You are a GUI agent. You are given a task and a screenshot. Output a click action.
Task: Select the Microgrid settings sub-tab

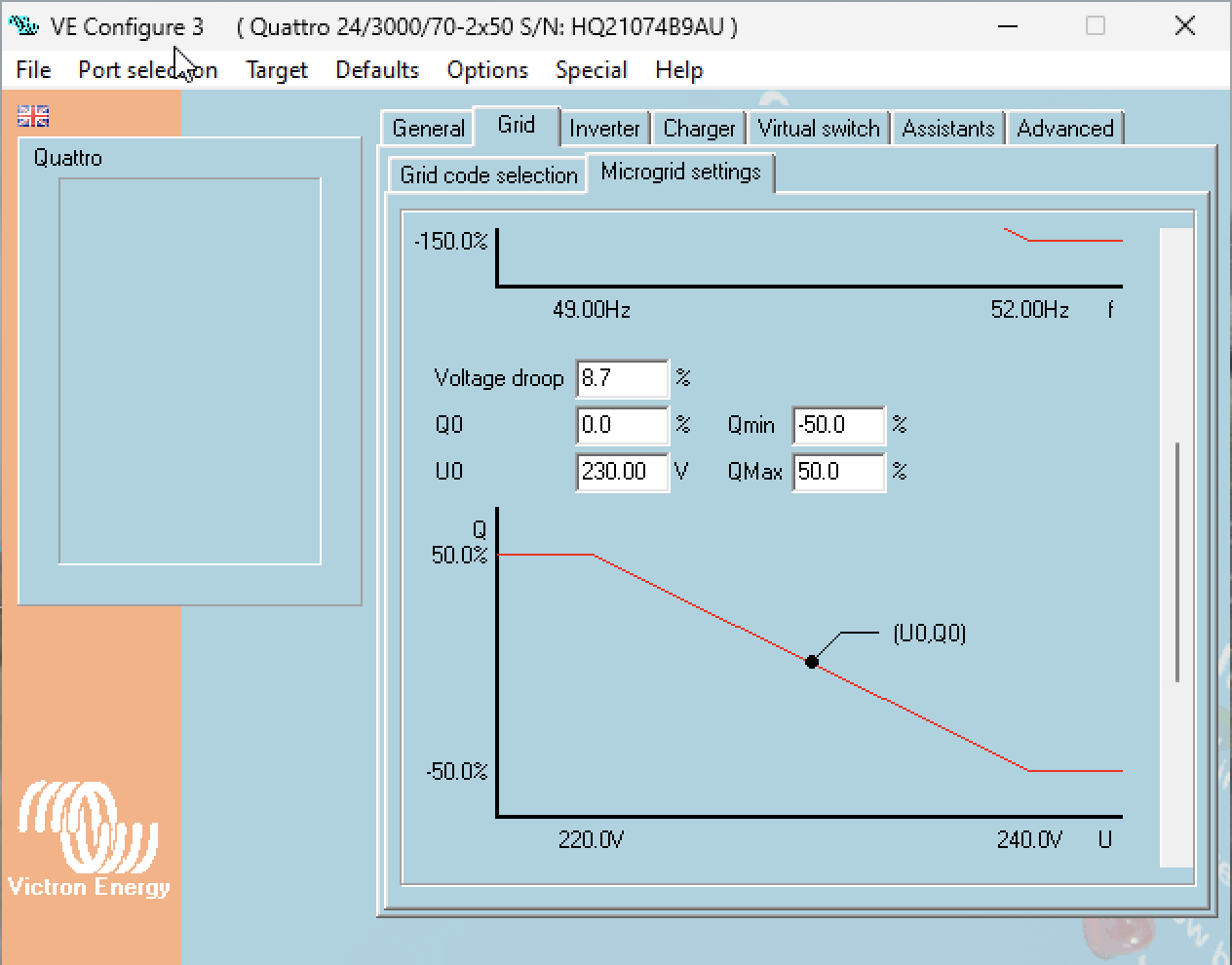coord(680,173)
